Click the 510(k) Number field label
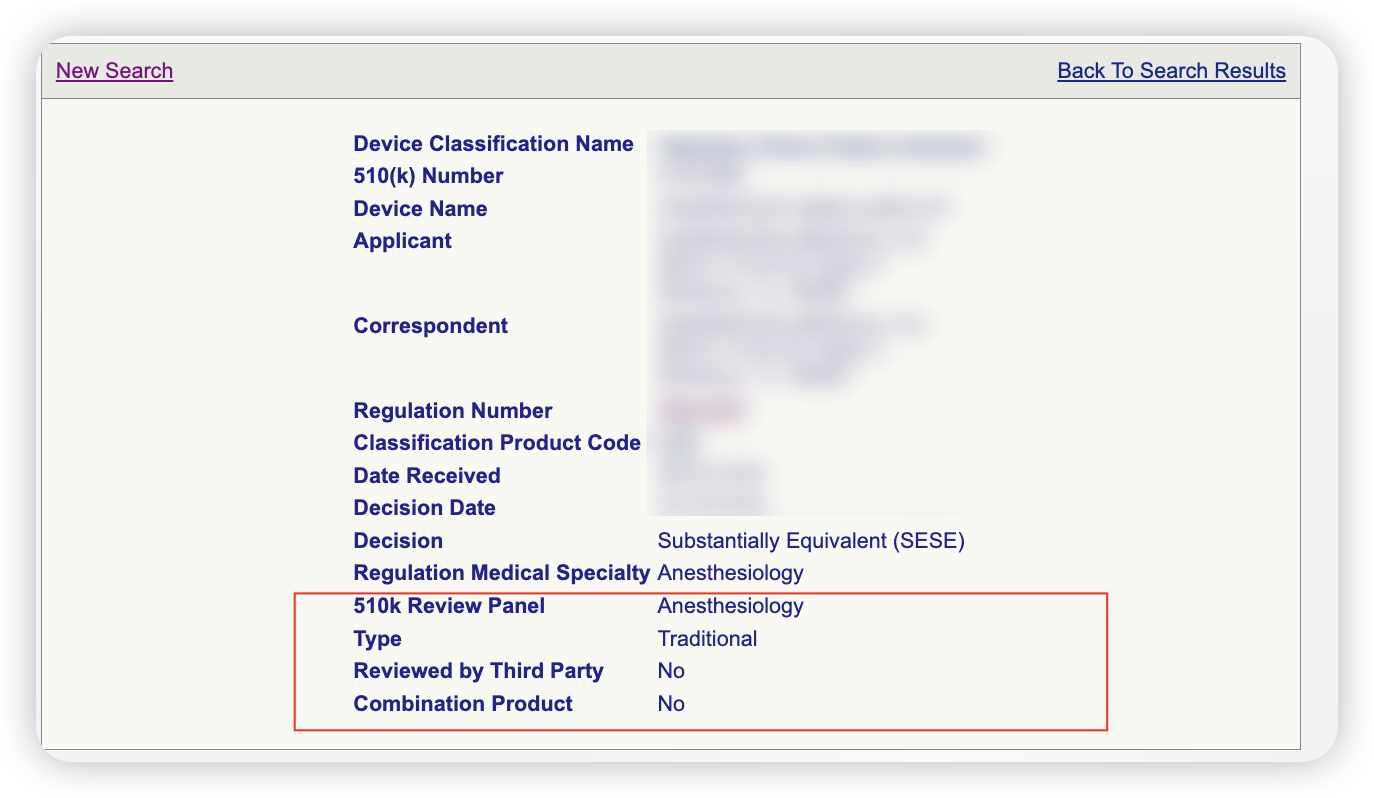The width and height of the screenshot is (1374, 798). point(428,175)
